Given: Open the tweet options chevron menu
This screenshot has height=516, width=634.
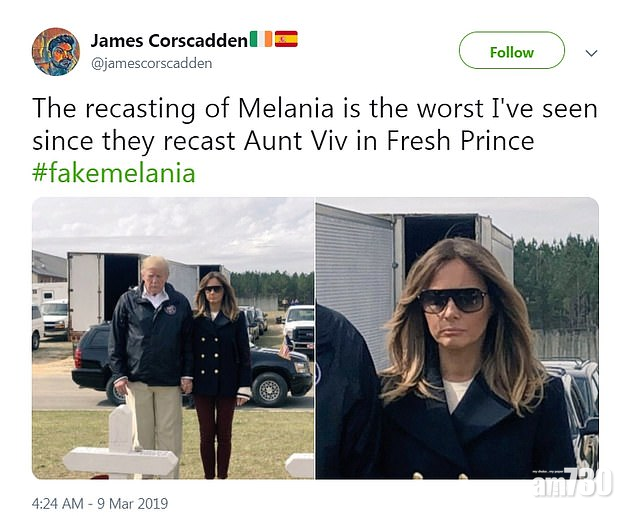Looking at the screenshot, I should [591, 52].
